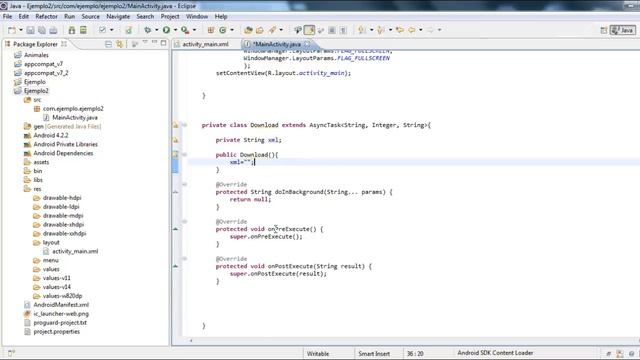Viewport: 640px width, 360px height.
Task: Open the Back history dropdown arrow
Action: 420,30
